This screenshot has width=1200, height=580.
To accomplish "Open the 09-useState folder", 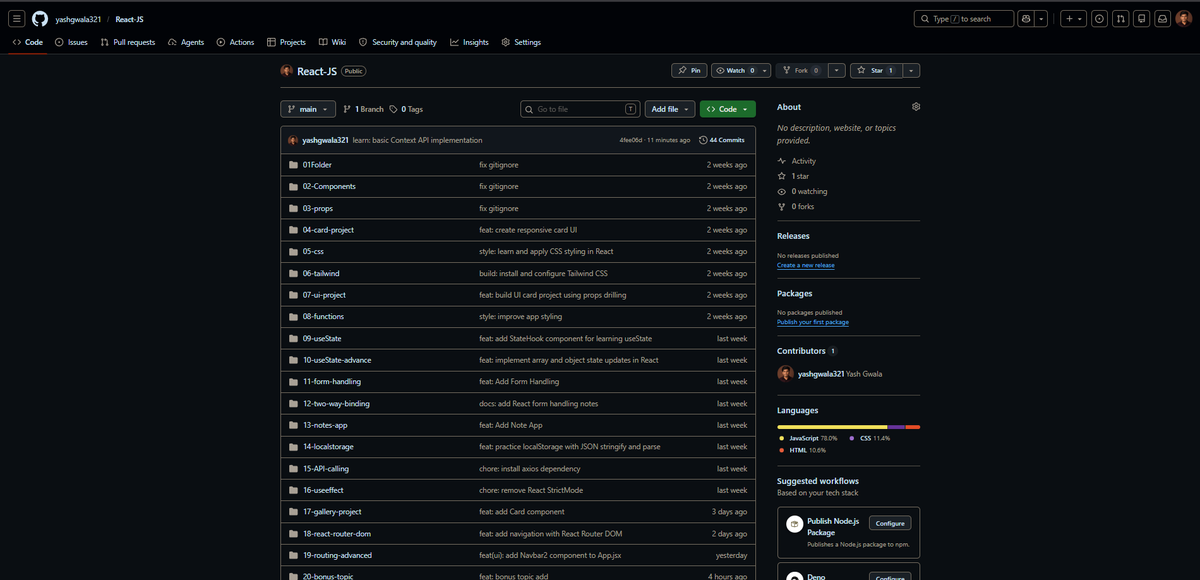I will click(x=322, y=338).
